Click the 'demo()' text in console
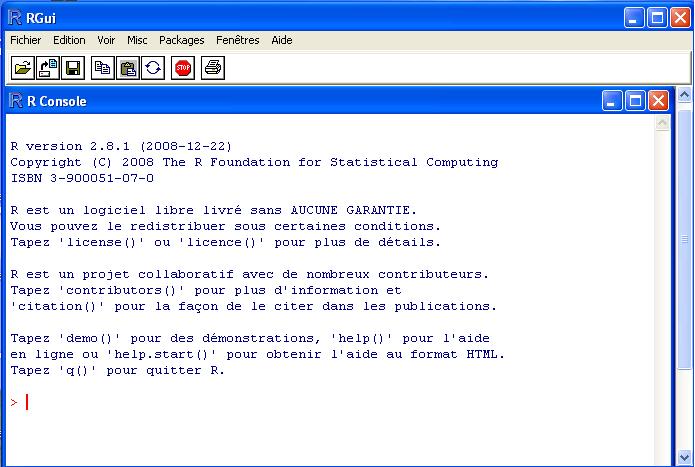The height and width of the screenshot is (467, 695). (89, 339)
